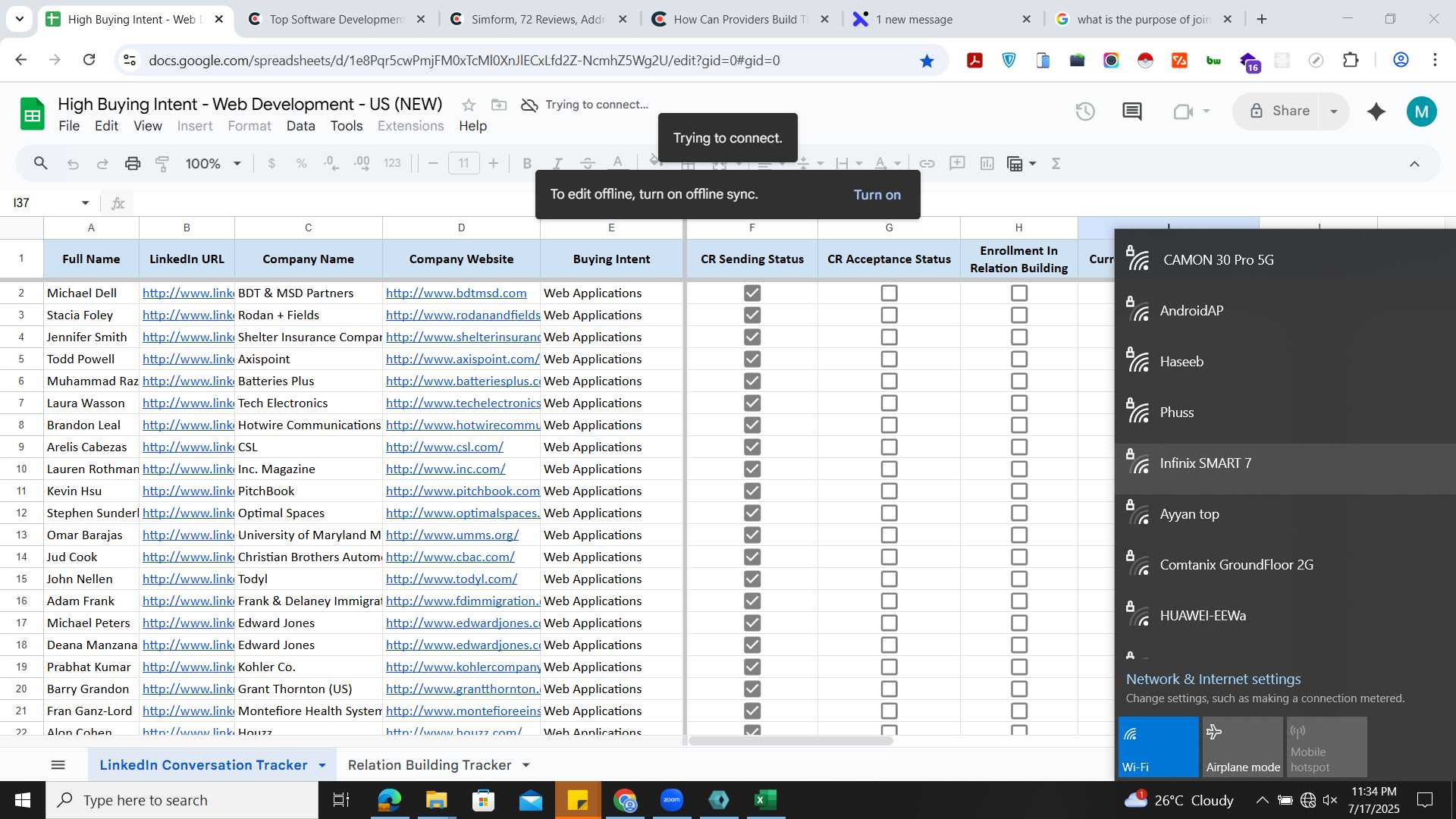Star the spreadsheet document
Viewport: 1456px width, 819px height.
[469, 105]
